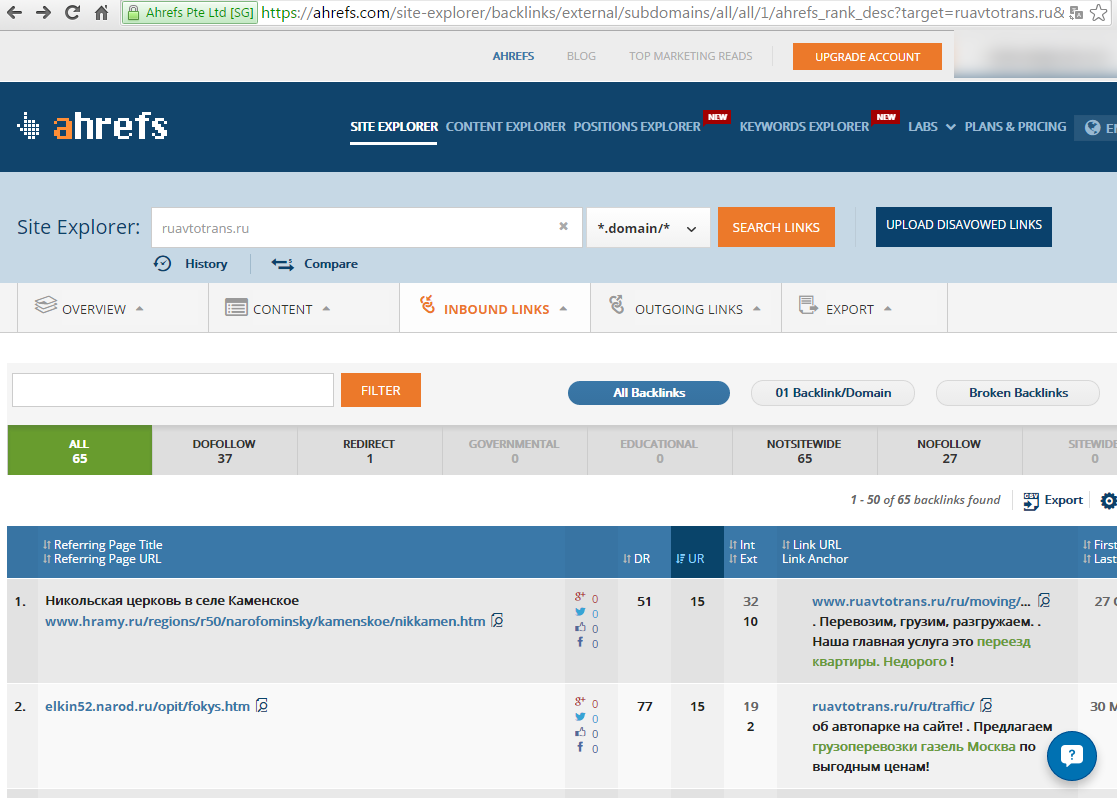1117x798 pixels.
Task: Sort by DR column
Action: [636, 559]
